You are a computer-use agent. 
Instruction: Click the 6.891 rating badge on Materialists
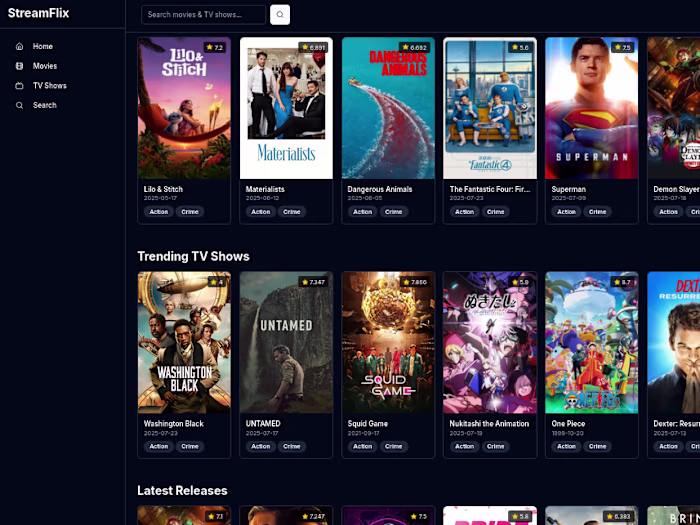tap(313, 47)
